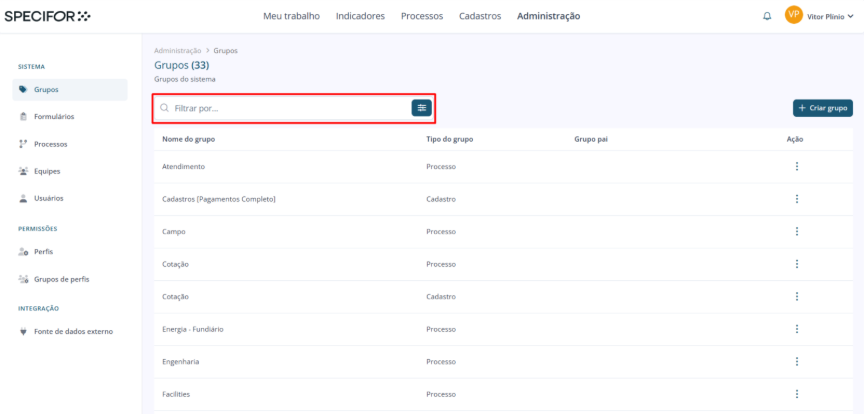The width and height of the screenshot is (864, 414).
Task: Click the Specifor logo
Action: point(47,16)
